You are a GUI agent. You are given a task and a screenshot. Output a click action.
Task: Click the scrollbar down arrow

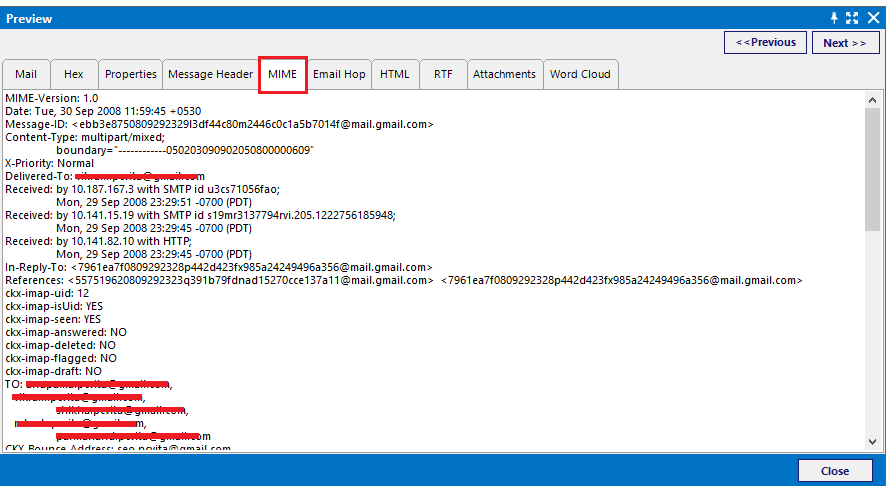coord(872,442)
